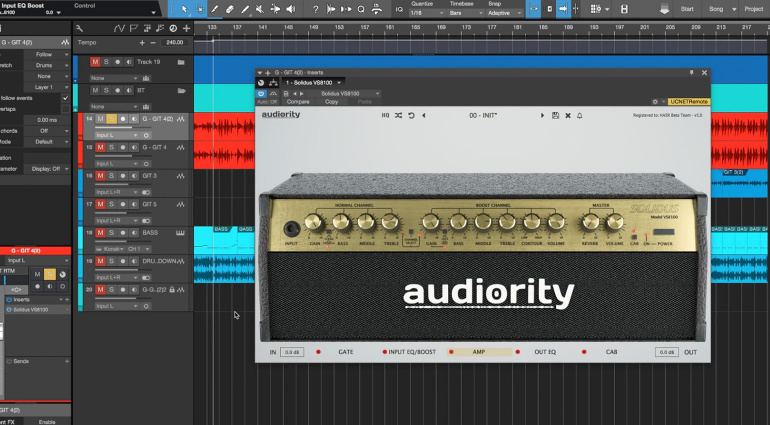Open Input L dropdown on G - GIT 4(2)

click(116, 135)
